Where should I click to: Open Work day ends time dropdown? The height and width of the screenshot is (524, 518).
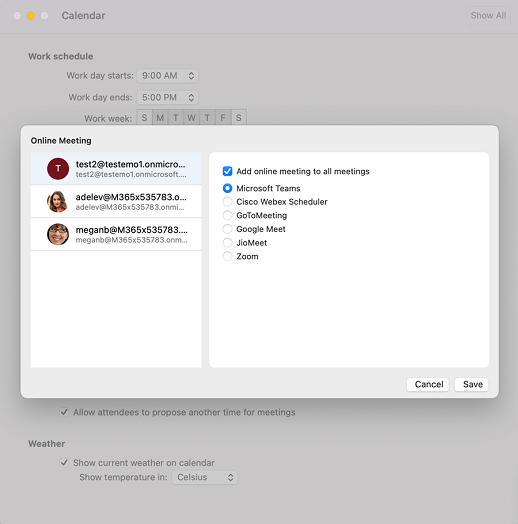pyautogui.click(x=167, y=97)
